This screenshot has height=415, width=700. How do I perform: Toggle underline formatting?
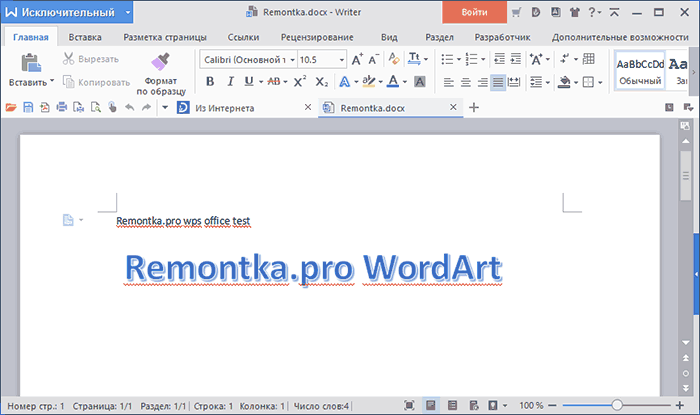coord(249,82)
